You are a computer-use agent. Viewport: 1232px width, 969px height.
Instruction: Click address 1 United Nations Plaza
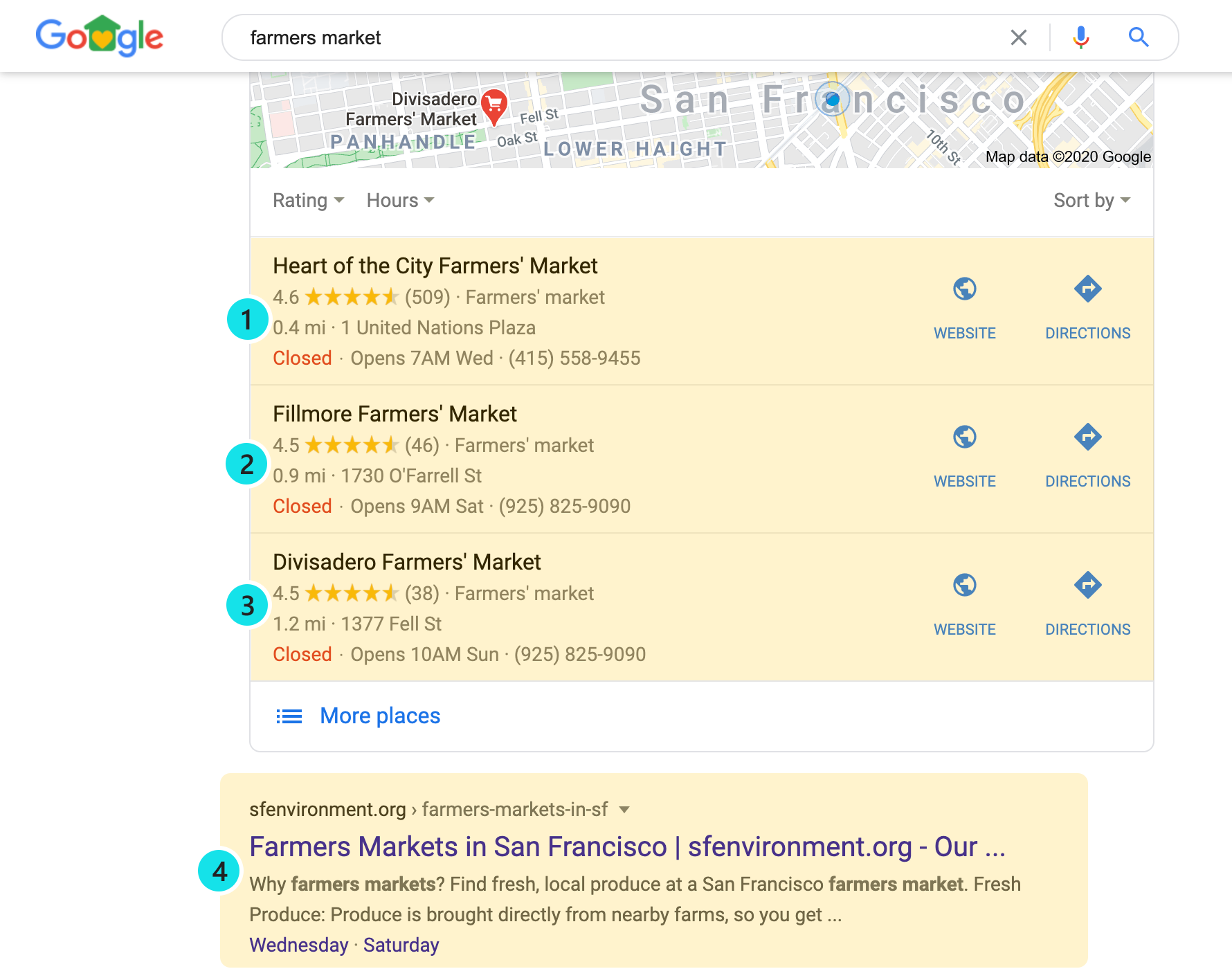[438, 328]
